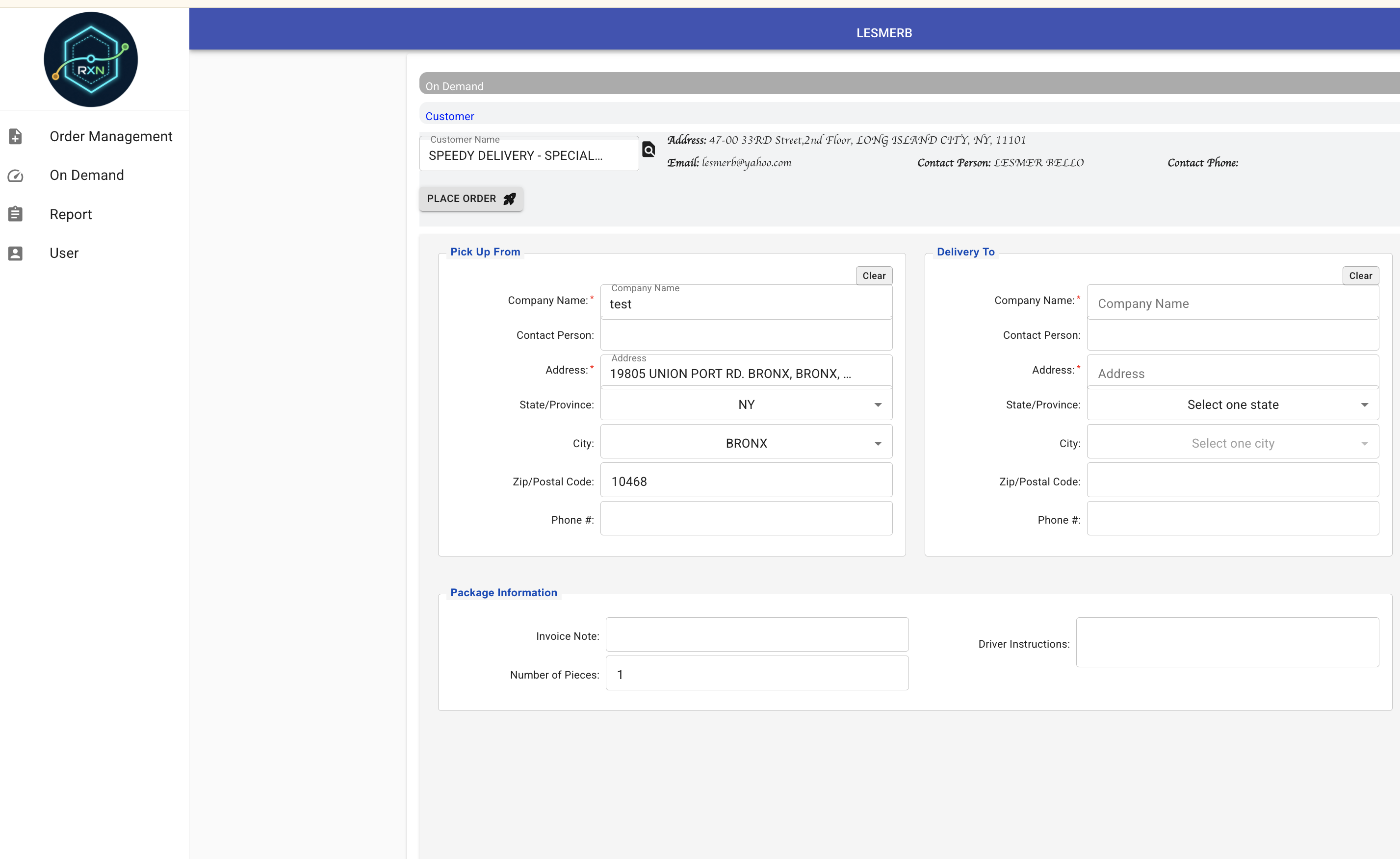Click the NY dropdown arrow
The width and height of the screenshot is (1400, 859).
878,405
